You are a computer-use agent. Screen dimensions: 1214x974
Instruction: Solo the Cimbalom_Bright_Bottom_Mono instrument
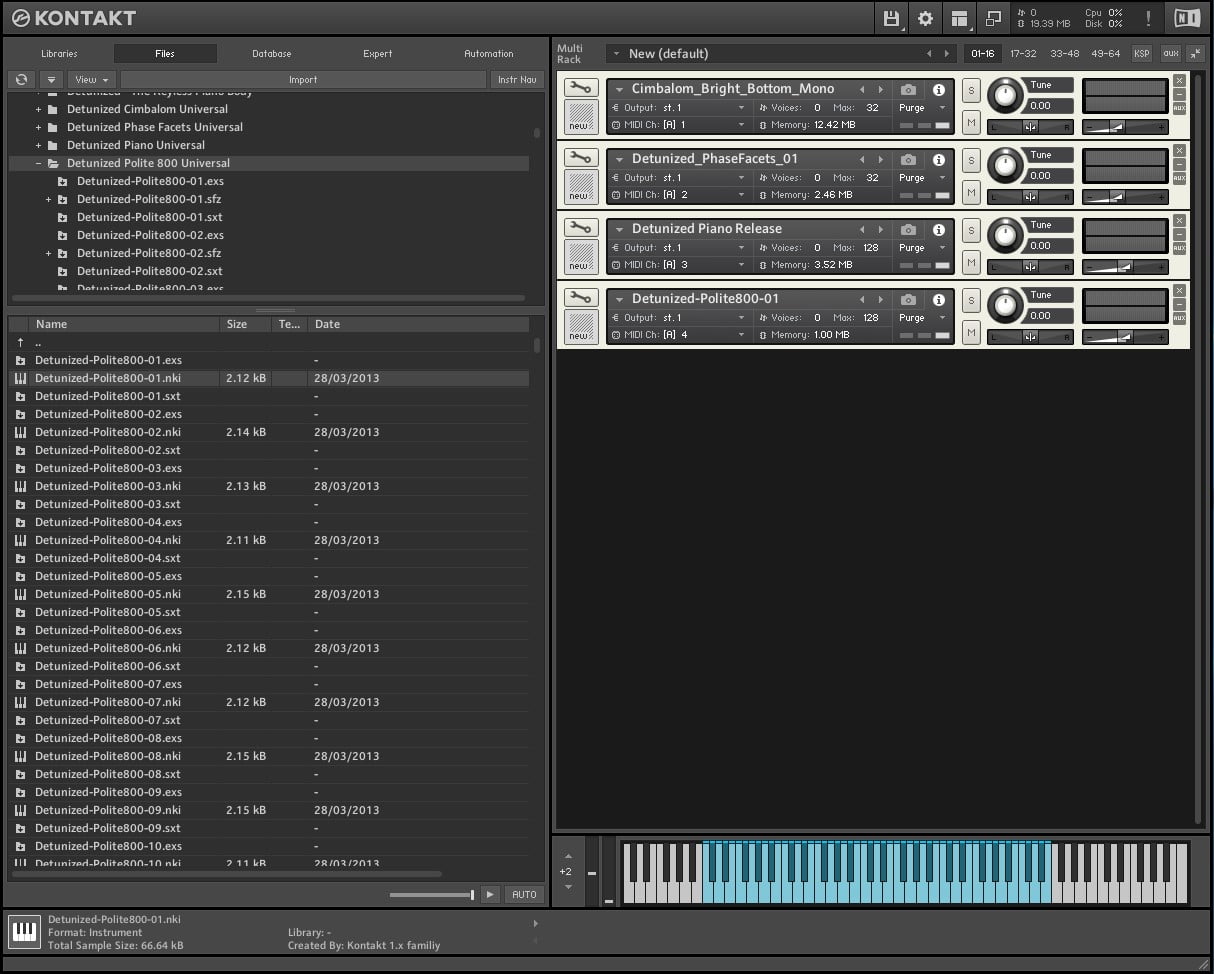pos(971,91)
